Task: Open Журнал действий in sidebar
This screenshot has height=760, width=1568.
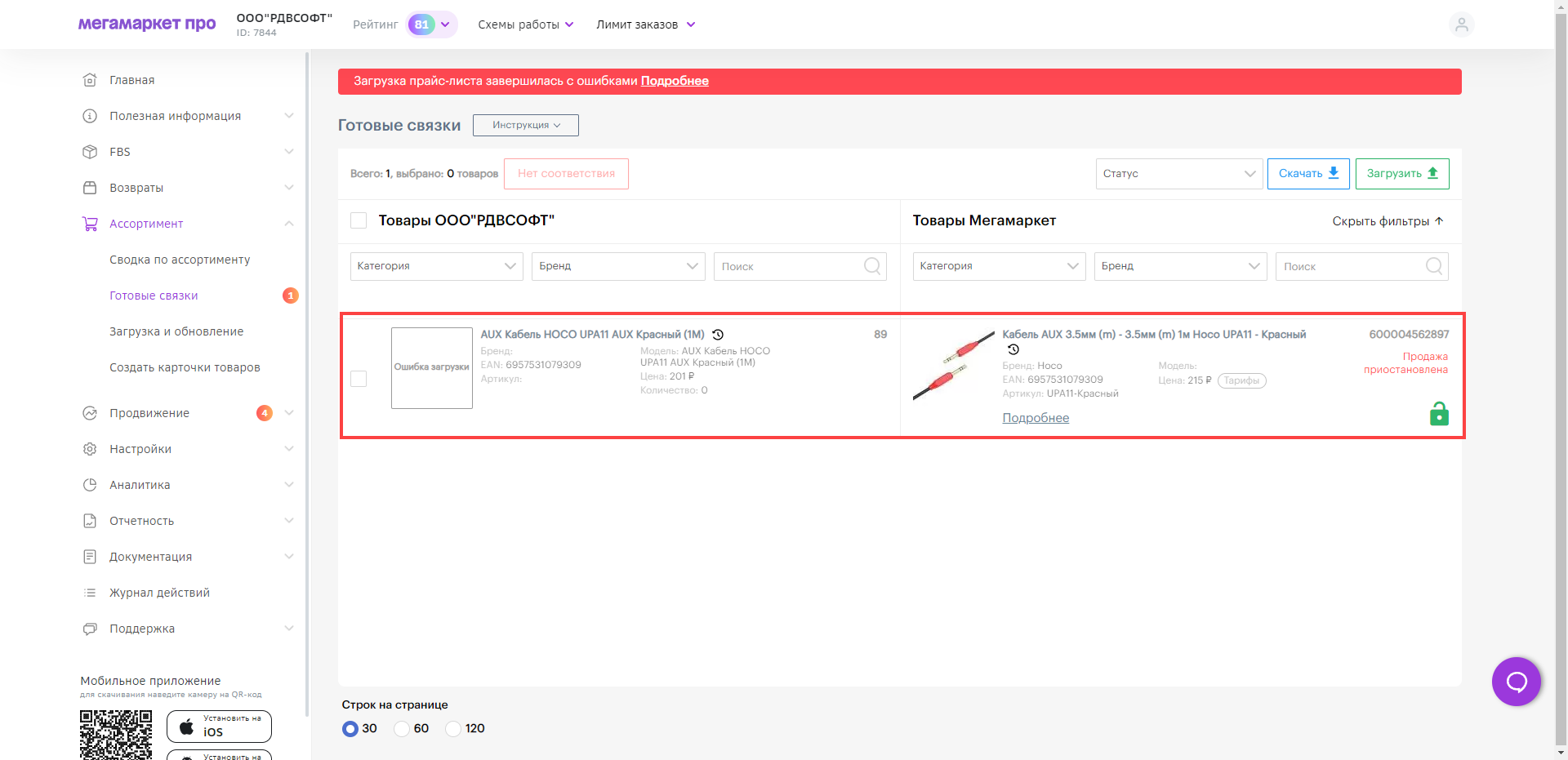Action: (x=160, y=593)
